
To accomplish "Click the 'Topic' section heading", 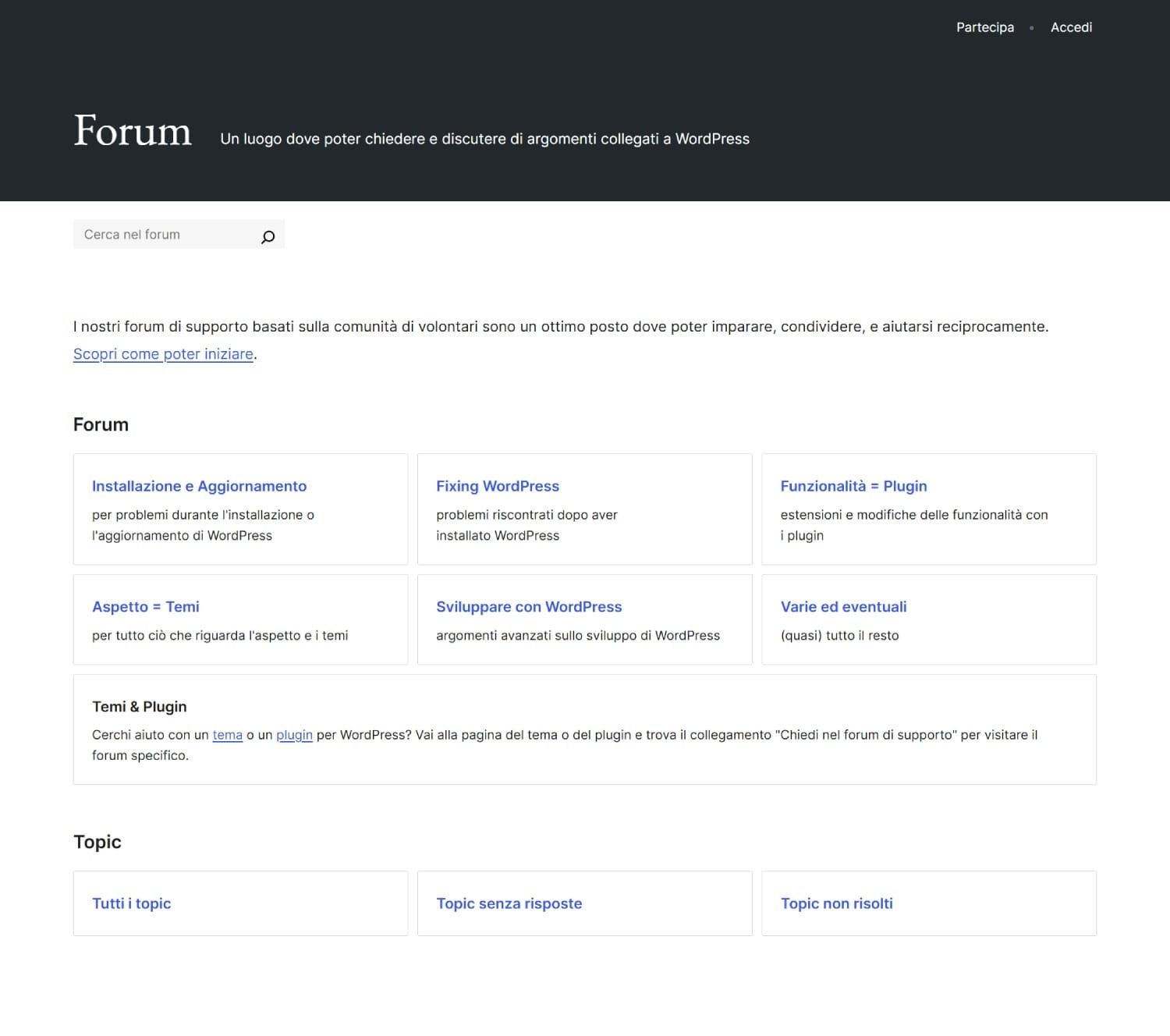I will [x=97, y=842].
